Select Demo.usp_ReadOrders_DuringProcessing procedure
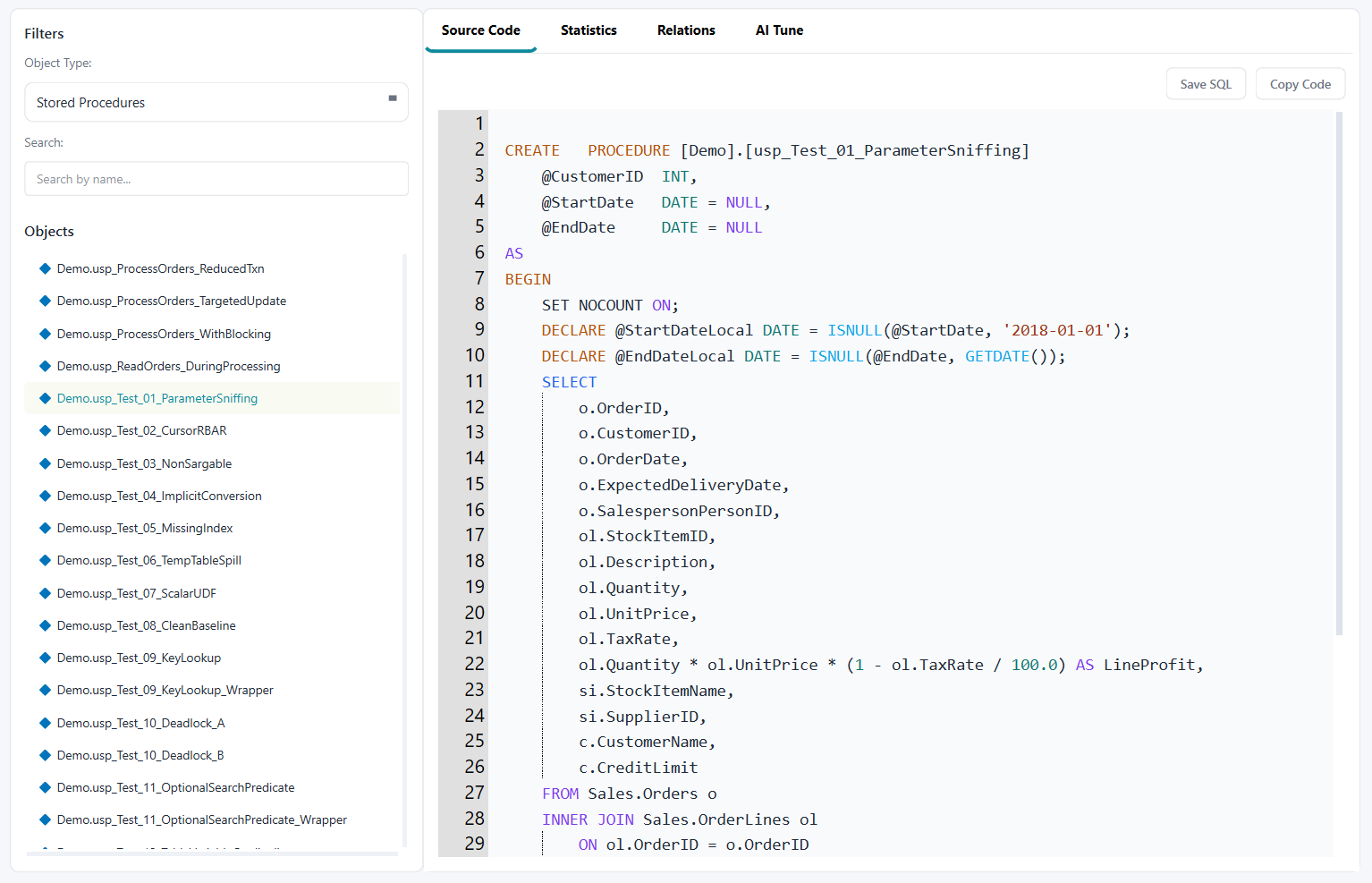The image size is (1372, 883). coord(212,366)
